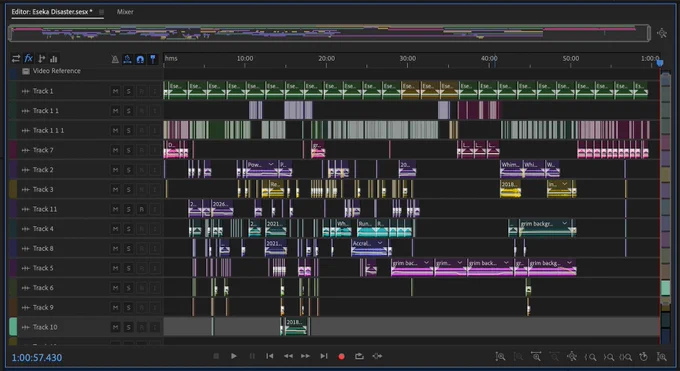Click the Track 10 green color swatch

point(13,327)
